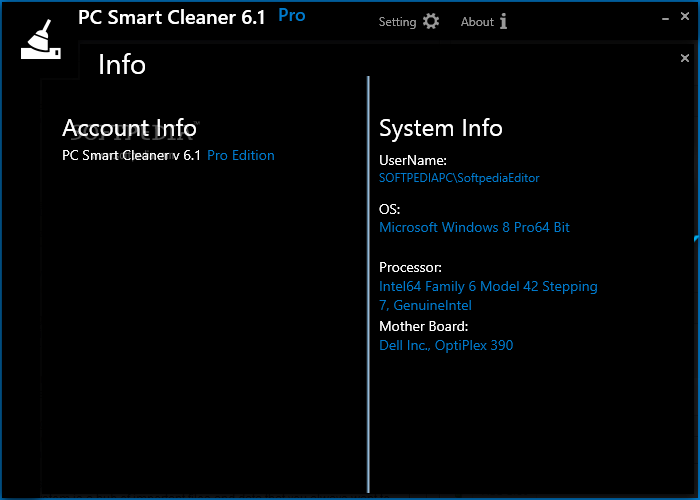This screenshot has height=500, width=700.
Task: Click the blue Pro label in title
Action: click(292, 16)
